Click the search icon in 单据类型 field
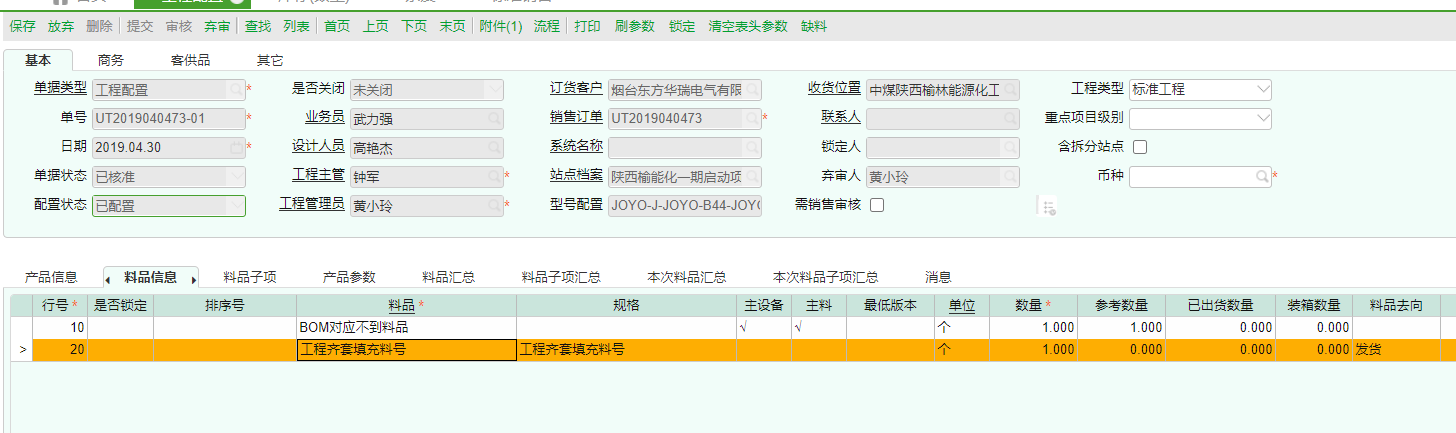 coord(236,90)
